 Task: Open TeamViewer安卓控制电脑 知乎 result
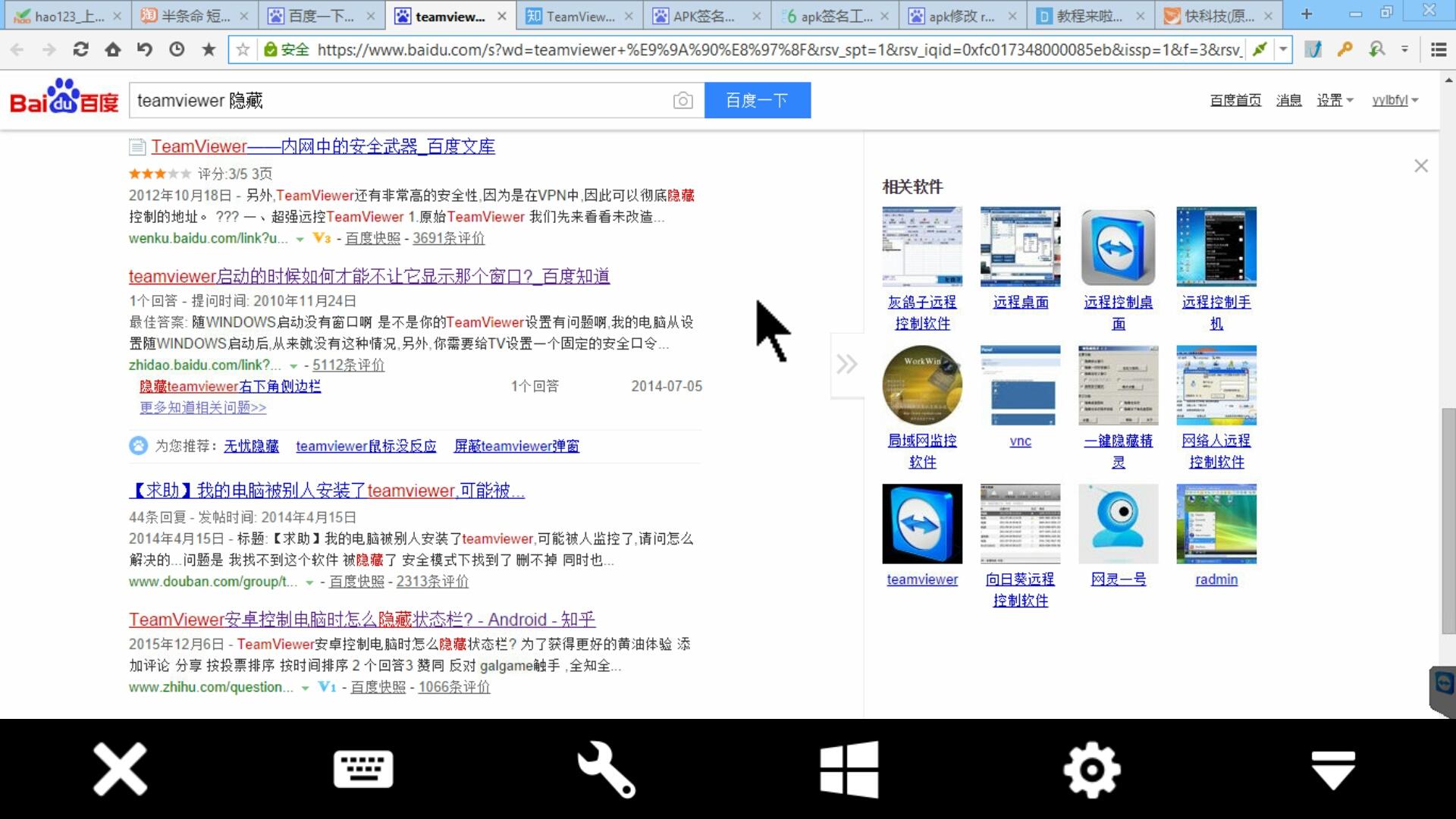click(362, 620)
